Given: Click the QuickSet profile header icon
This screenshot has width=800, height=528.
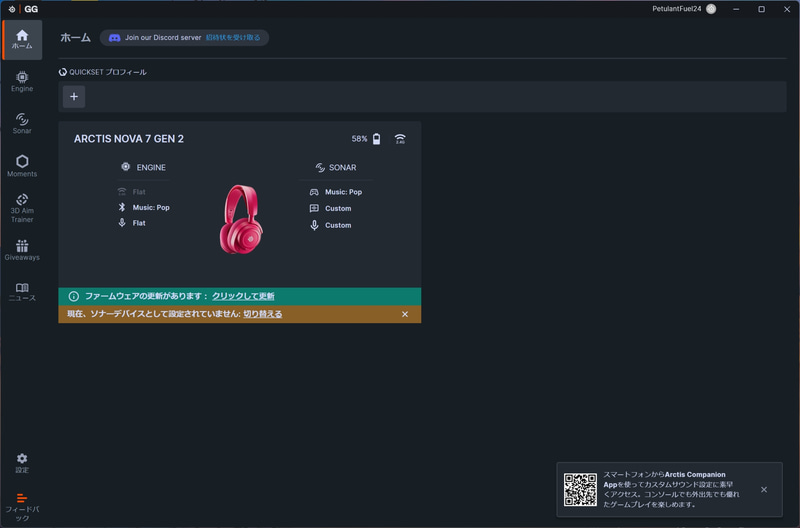Looking at the screenshot, I should click(63, 72).
